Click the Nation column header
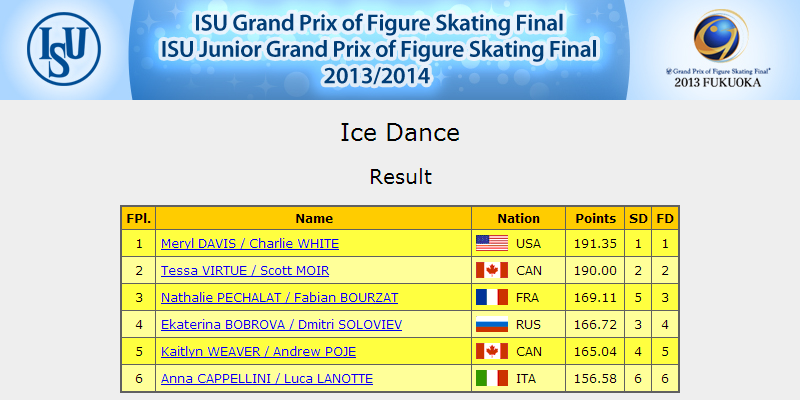 (518, 218)
